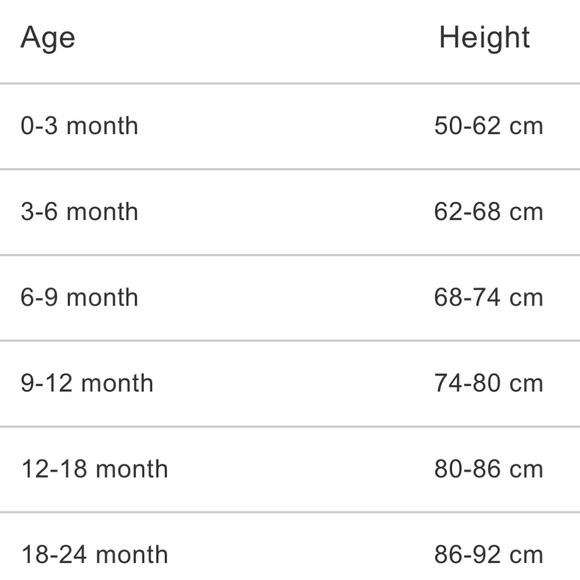Click the 68-74 cm height value
Screen dimensions: 580x580
[x=489, y=297]
